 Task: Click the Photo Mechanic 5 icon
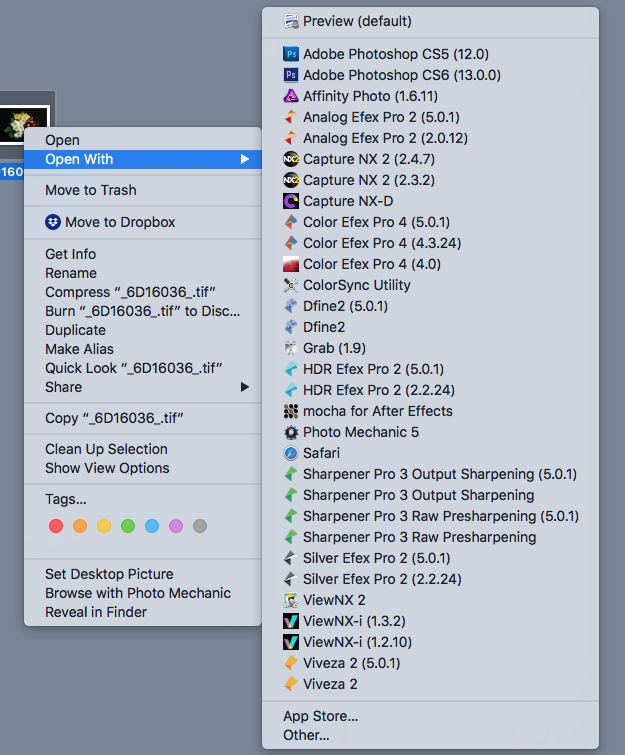pos(291,432)
